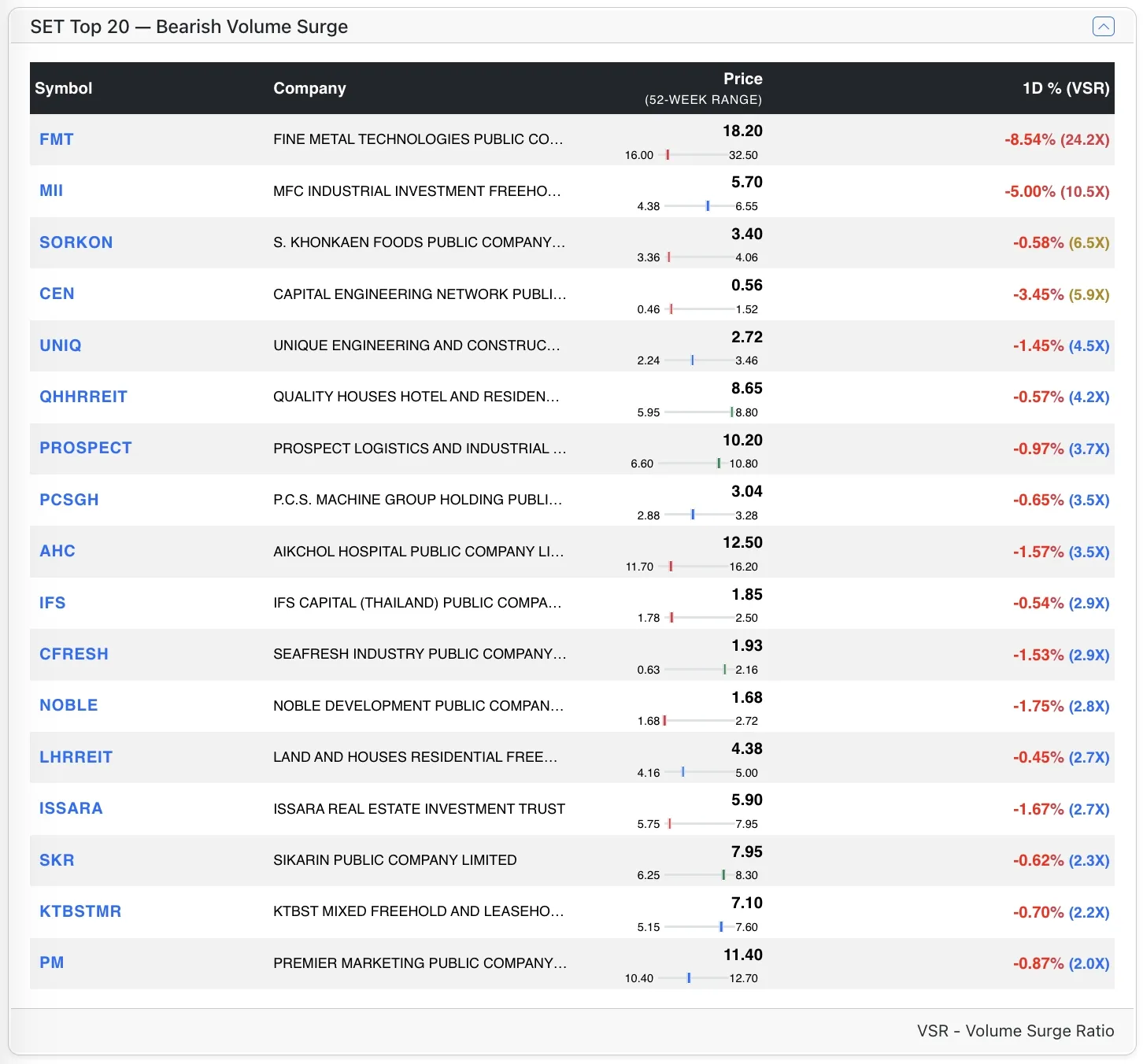Sort by the 1D % (VSR) header
This screenshot has width=1143, height=1064.
point(1067,88)
